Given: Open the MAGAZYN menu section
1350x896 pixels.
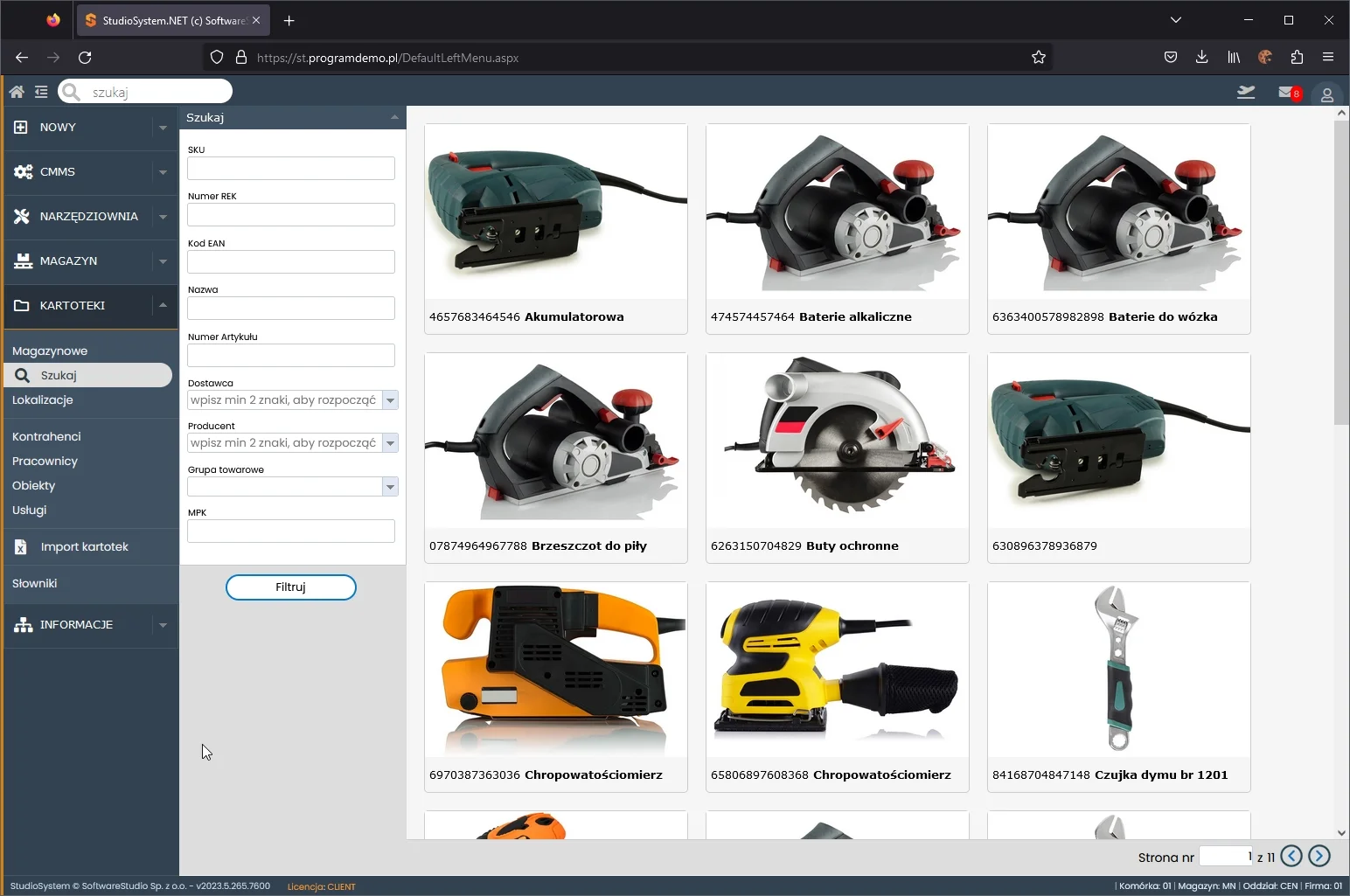Looking at the screenshot, I should coord(68,261).
